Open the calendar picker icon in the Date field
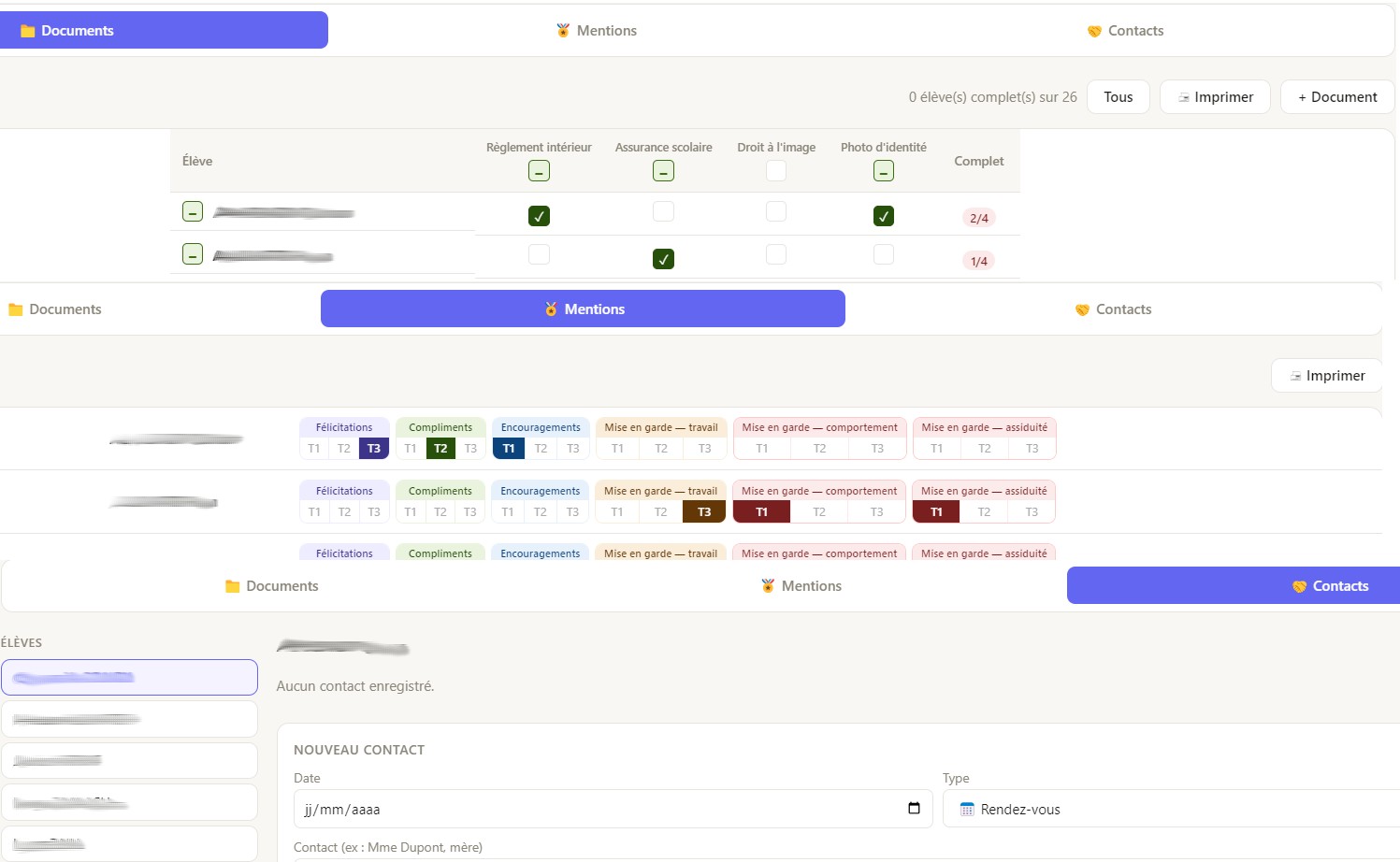This screenshot has width=1400, height=862. [914, 809]
